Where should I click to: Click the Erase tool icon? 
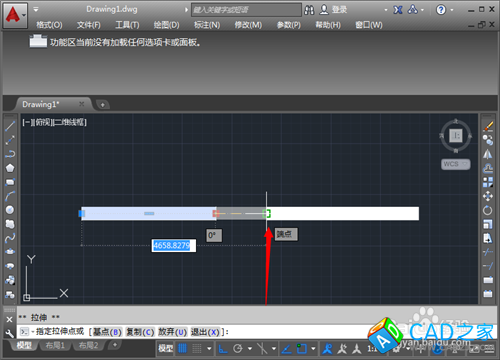[x=488, y=126]
